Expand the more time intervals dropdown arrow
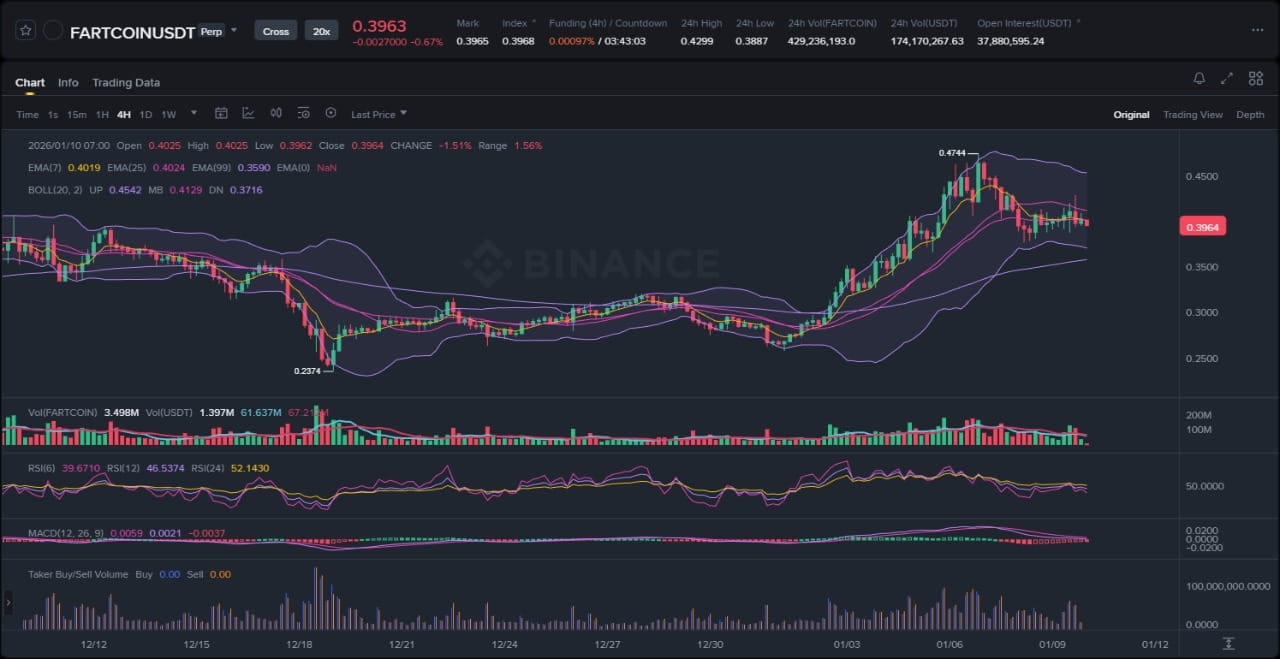The image size is (1280, 659). 194,113
